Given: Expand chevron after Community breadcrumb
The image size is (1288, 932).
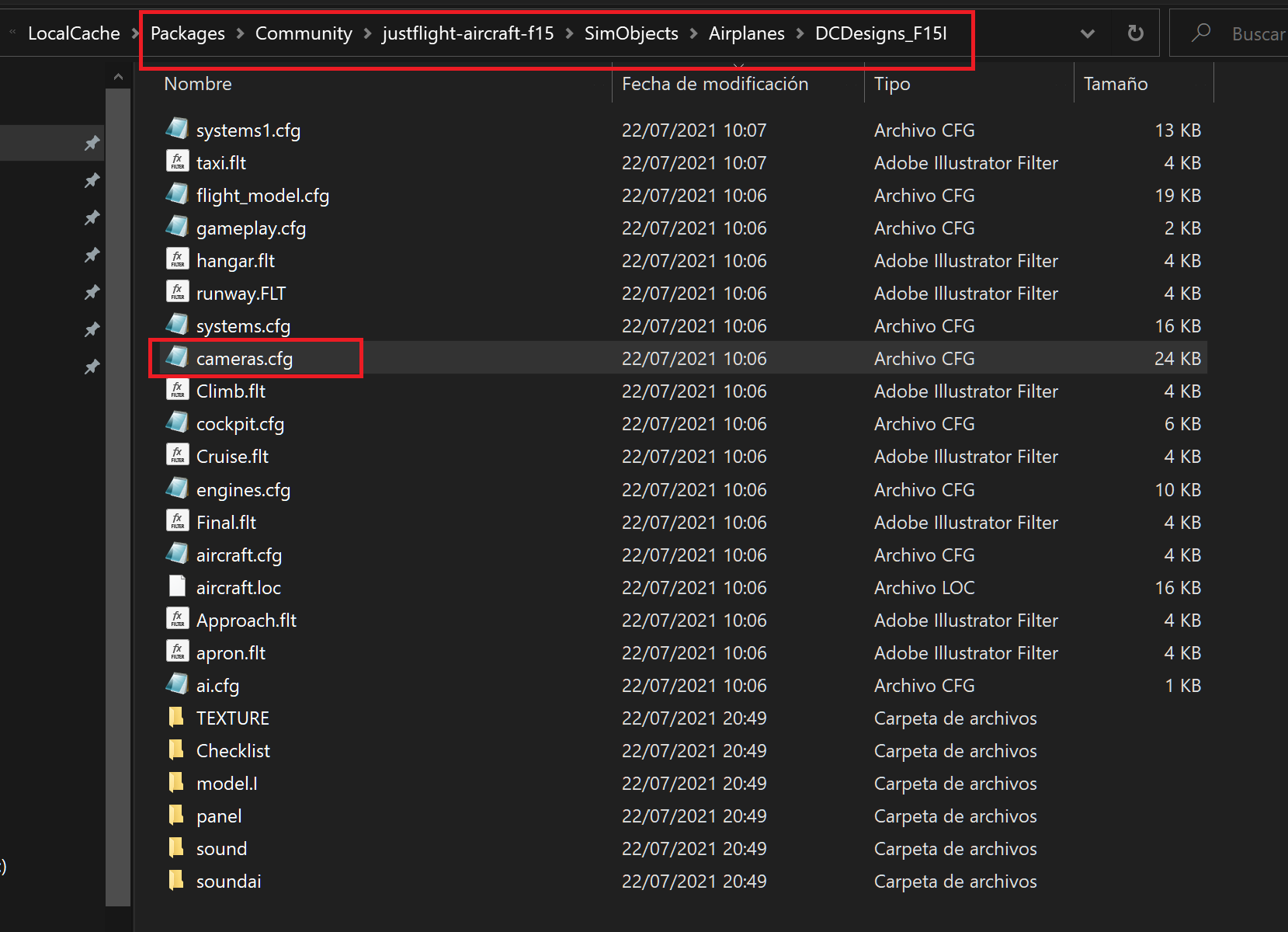Looking at the screenshot, I should [x=366, y=33].
